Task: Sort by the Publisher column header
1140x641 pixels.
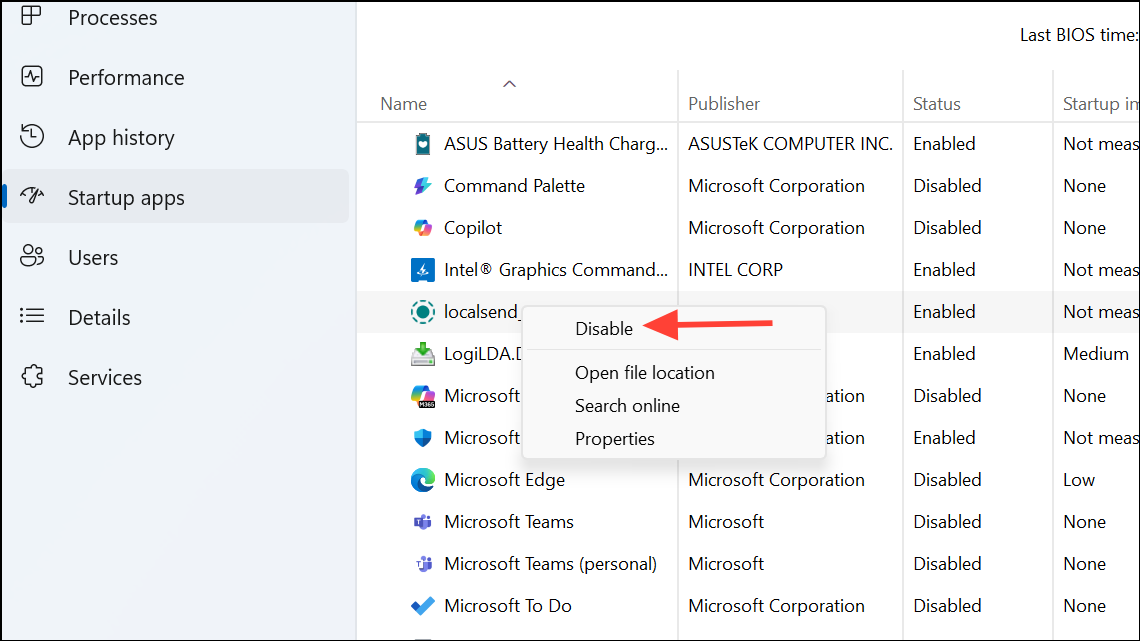Action: (x=723, y=104)
